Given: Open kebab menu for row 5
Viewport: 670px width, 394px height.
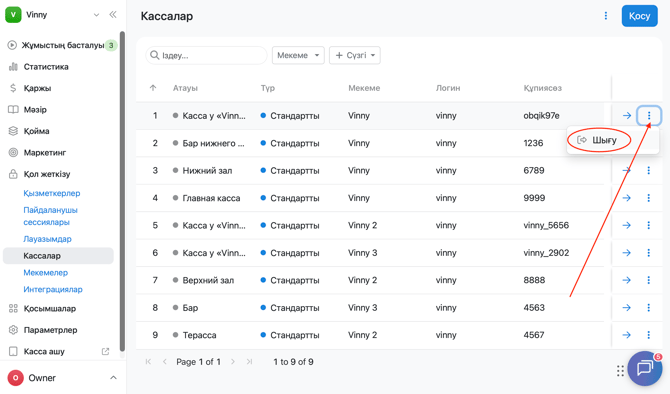Looking at the screenshot, I should [x=649, y=225].
